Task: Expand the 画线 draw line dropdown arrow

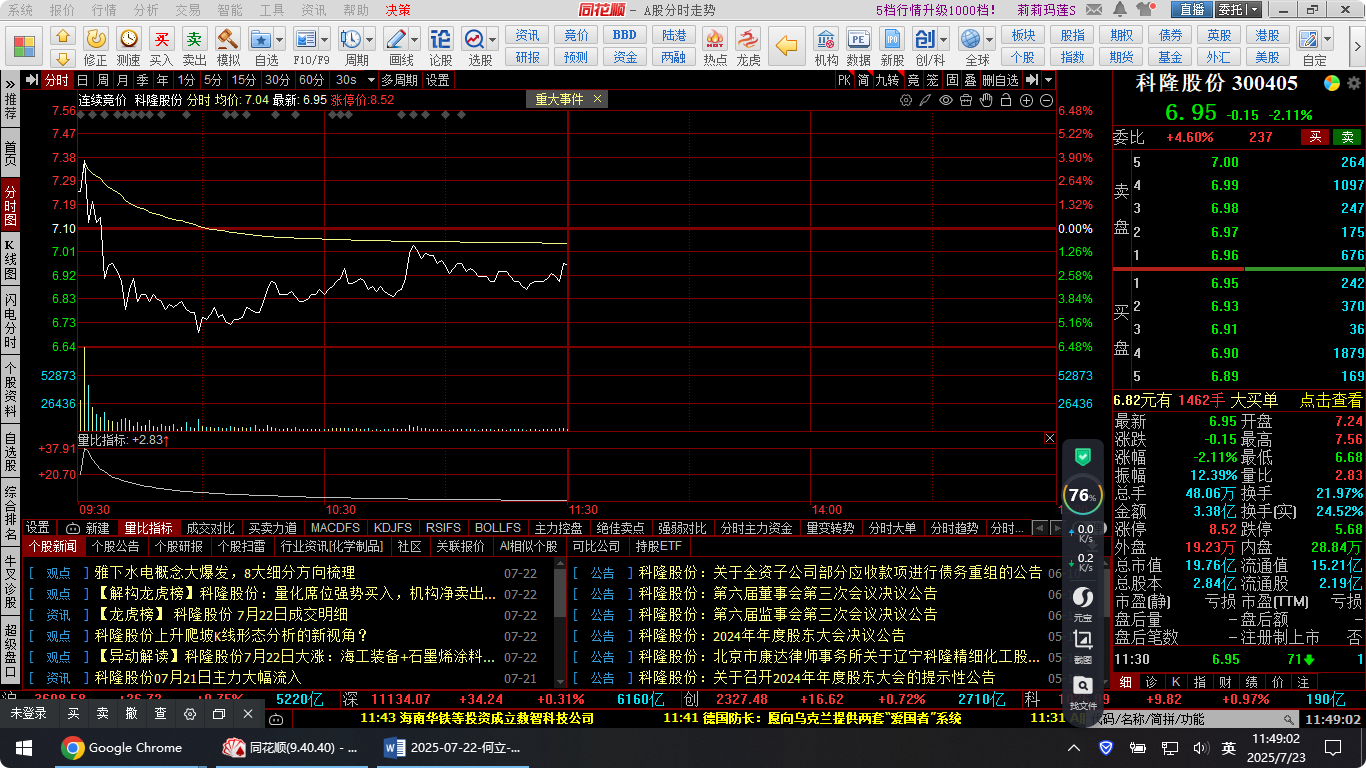Action: pos(413,39)
